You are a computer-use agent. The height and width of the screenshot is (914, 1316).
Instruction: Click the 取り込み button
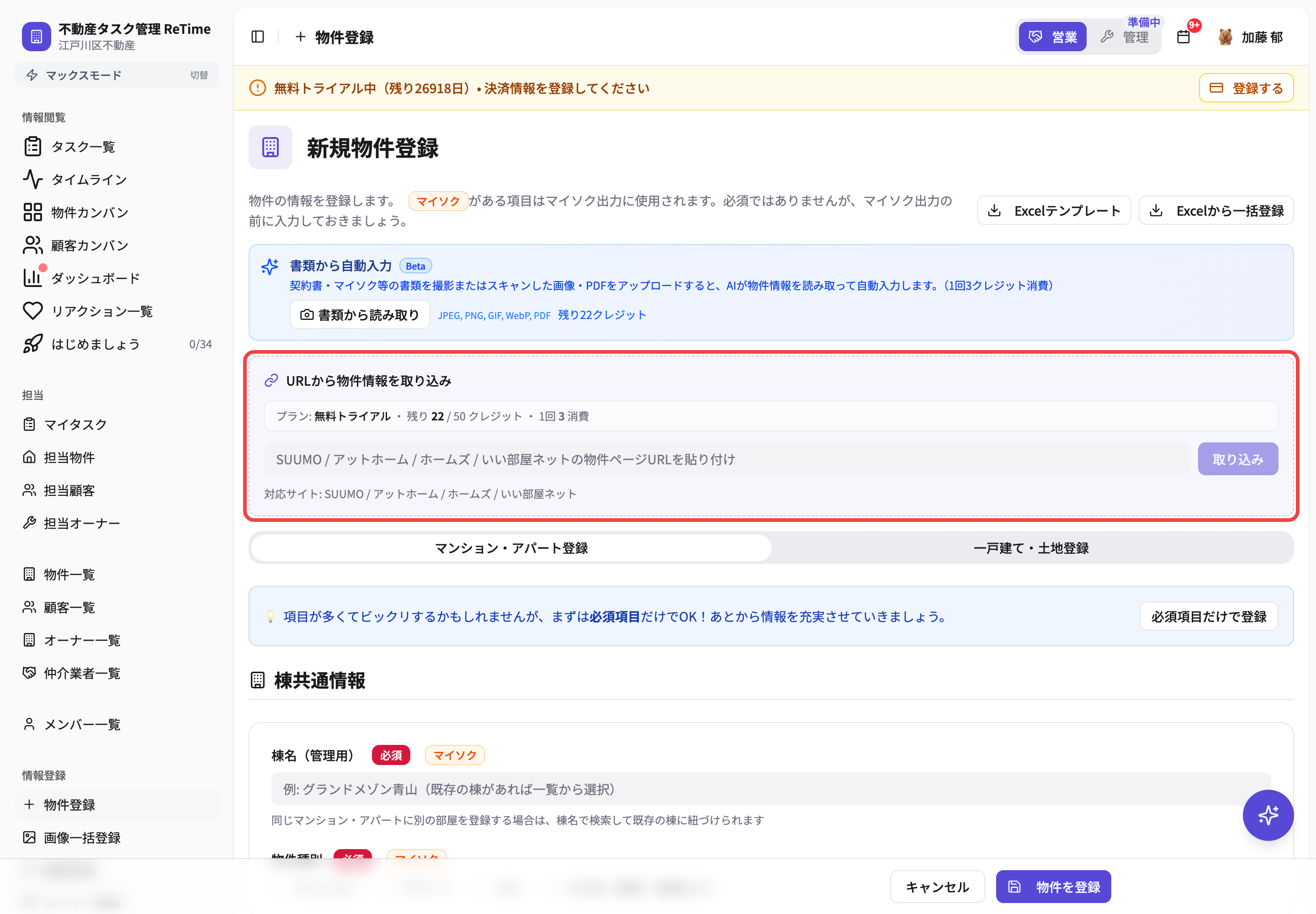tap(1237, 459)
